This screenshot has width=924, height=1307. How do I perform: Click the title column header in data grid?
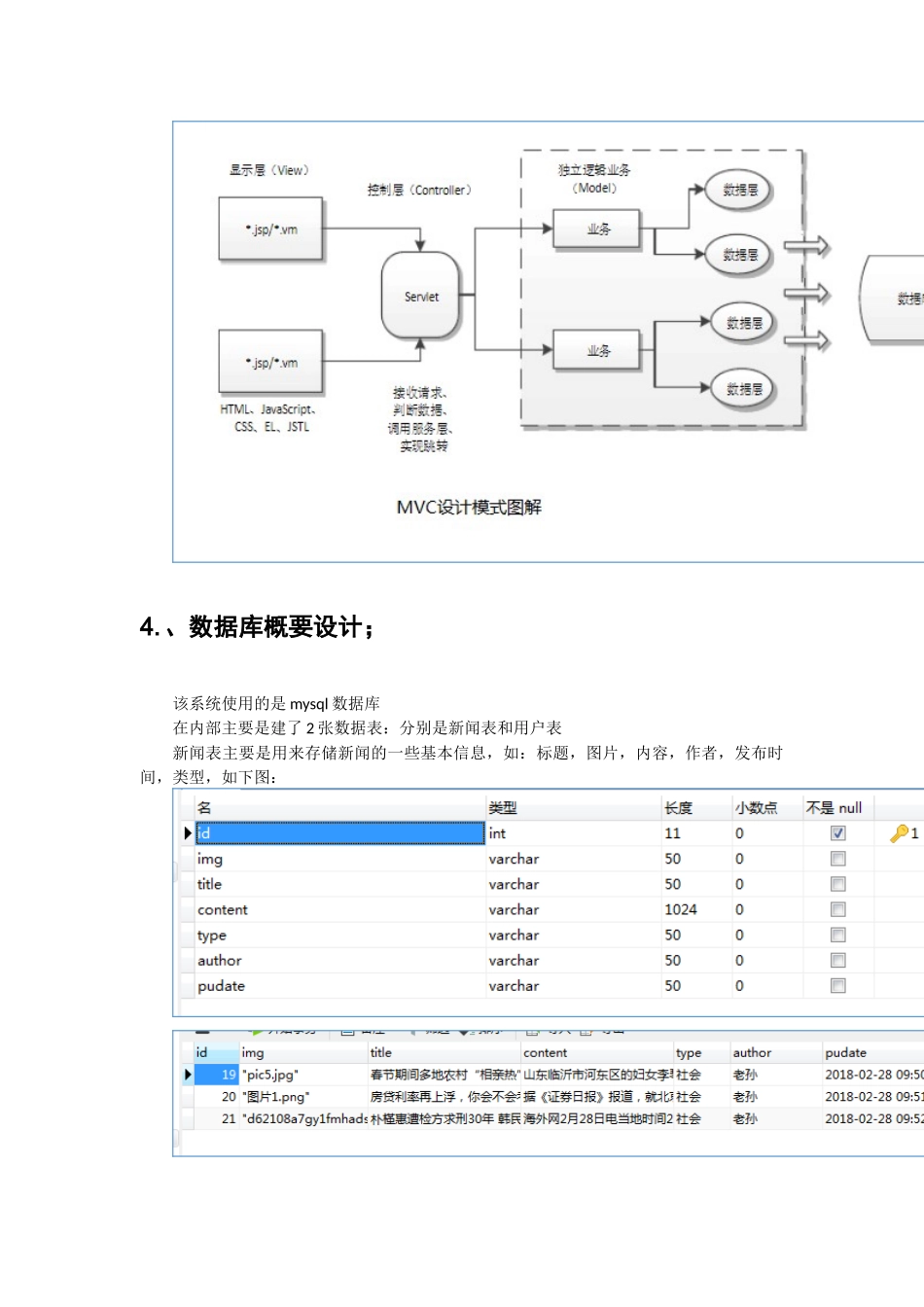[444, 1052]
